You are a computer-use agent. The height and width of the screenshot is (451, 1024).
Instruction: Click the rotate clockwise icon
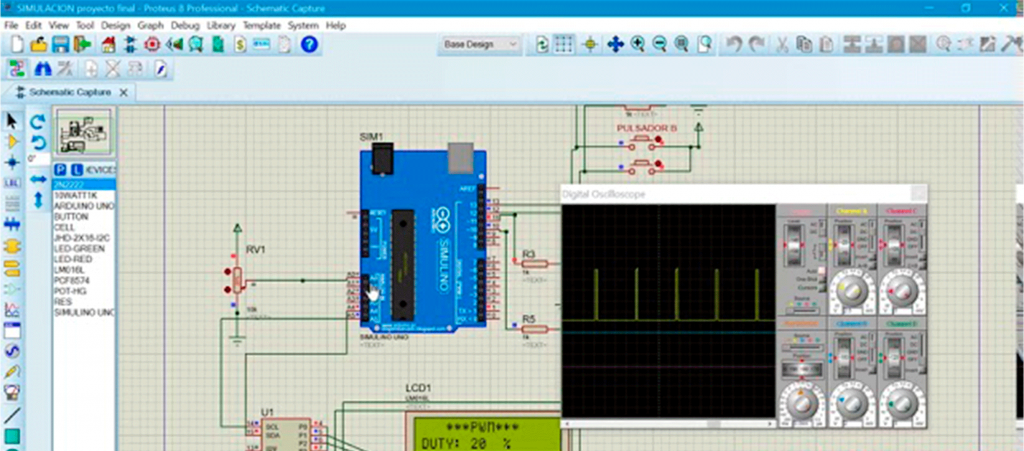[38, 121]
